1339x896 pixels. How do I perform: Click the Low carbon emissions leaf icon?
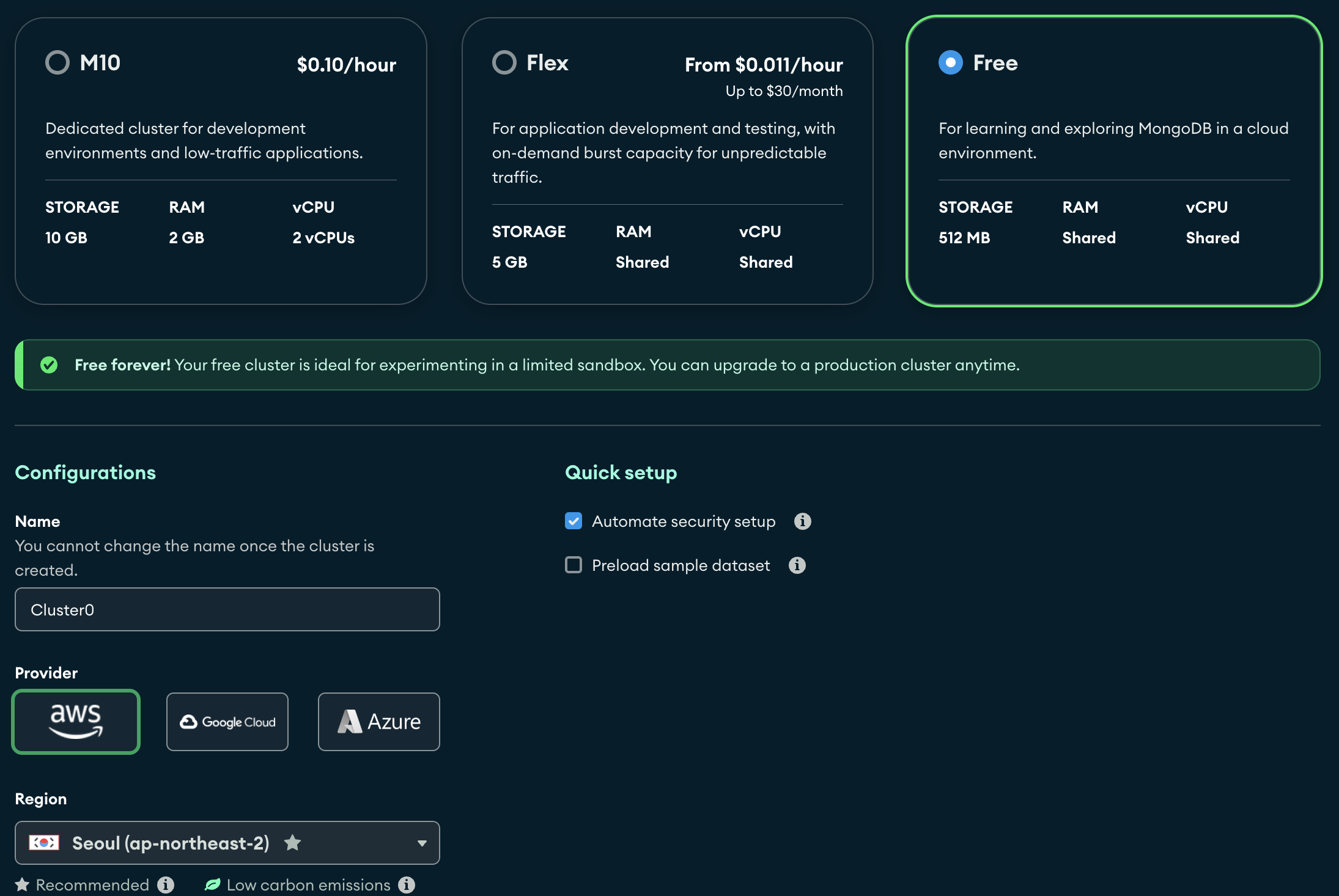(x=212, y=885)
